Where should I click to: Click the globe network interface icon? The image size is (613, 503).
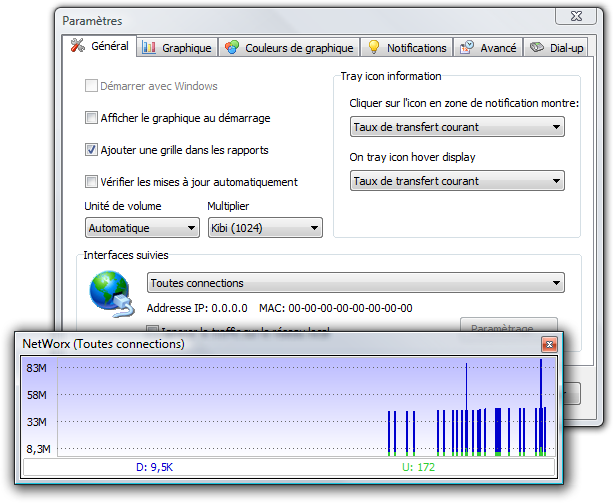(111, 294)
